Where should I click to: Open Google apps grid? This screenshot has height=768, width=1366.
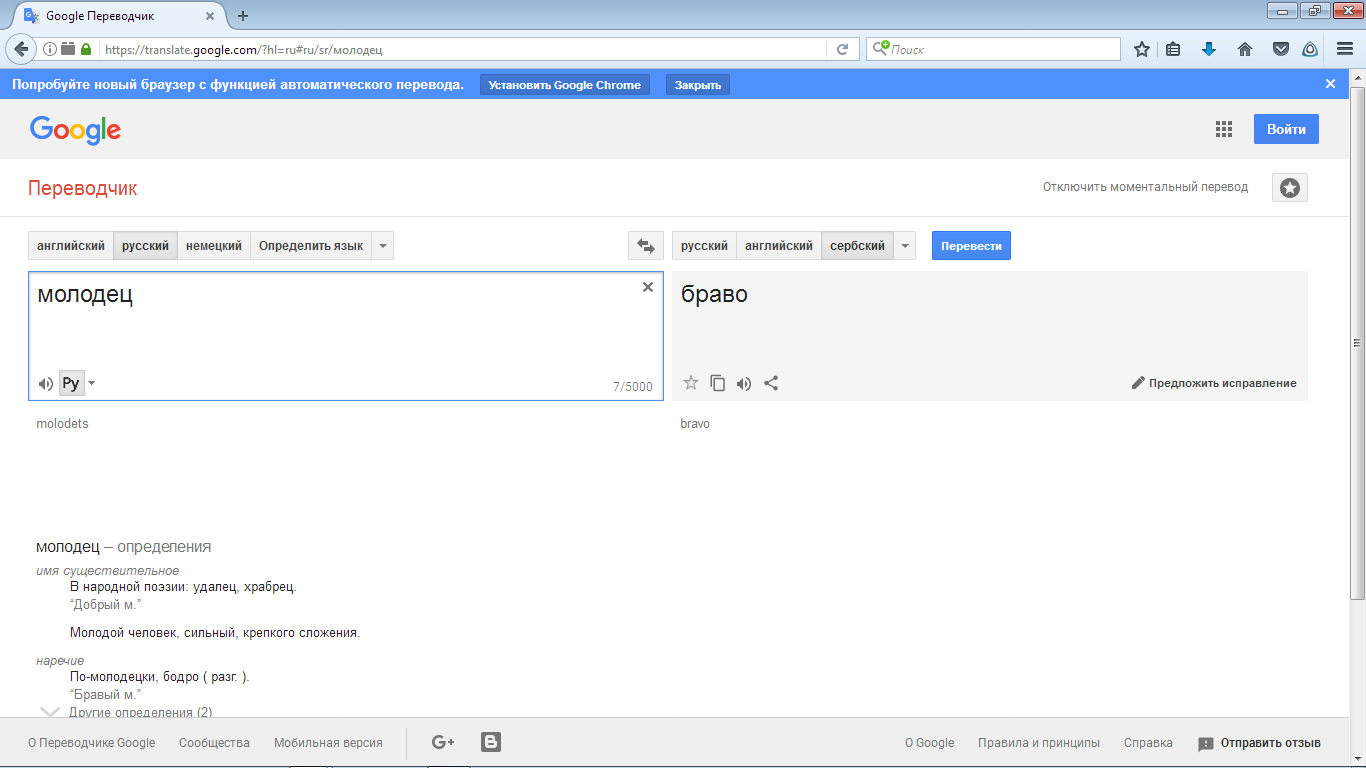(x=1224, y=129)
